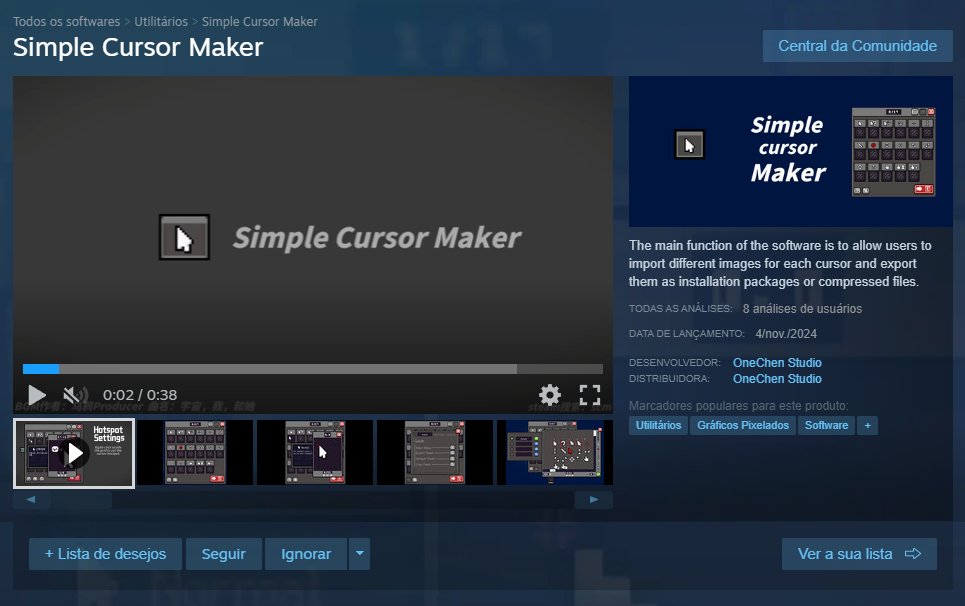Expand the Ignorar dropdown arrow

coord(359,554)
